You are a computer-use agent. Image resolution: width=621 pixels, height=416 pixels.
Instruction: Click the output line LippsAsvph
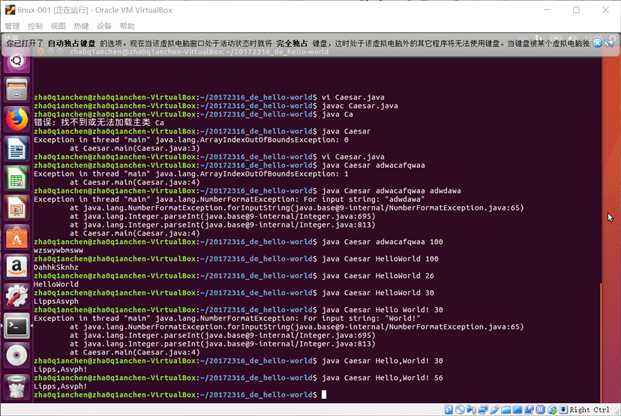pyautogui.click(x=56, y=302)
